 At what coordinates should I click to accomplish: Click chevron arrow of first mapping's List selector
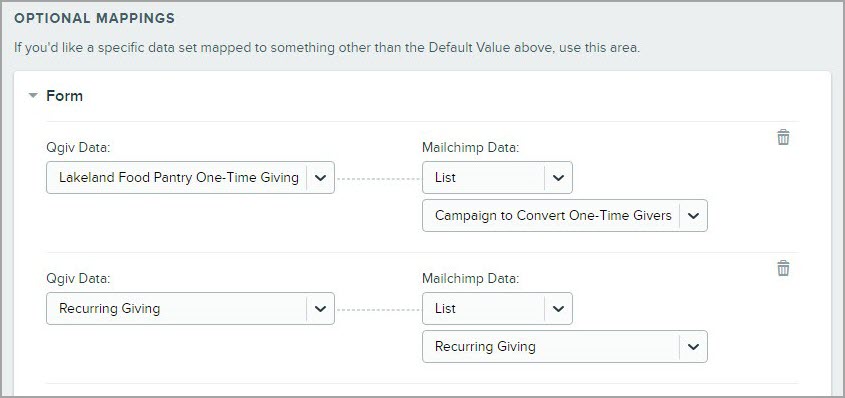558,178
